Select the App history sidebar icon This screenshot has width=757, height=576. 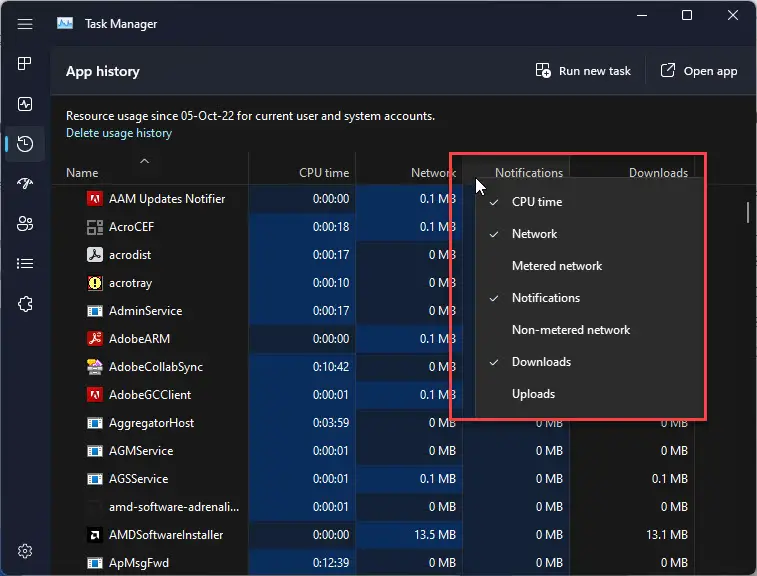[25, 144]
